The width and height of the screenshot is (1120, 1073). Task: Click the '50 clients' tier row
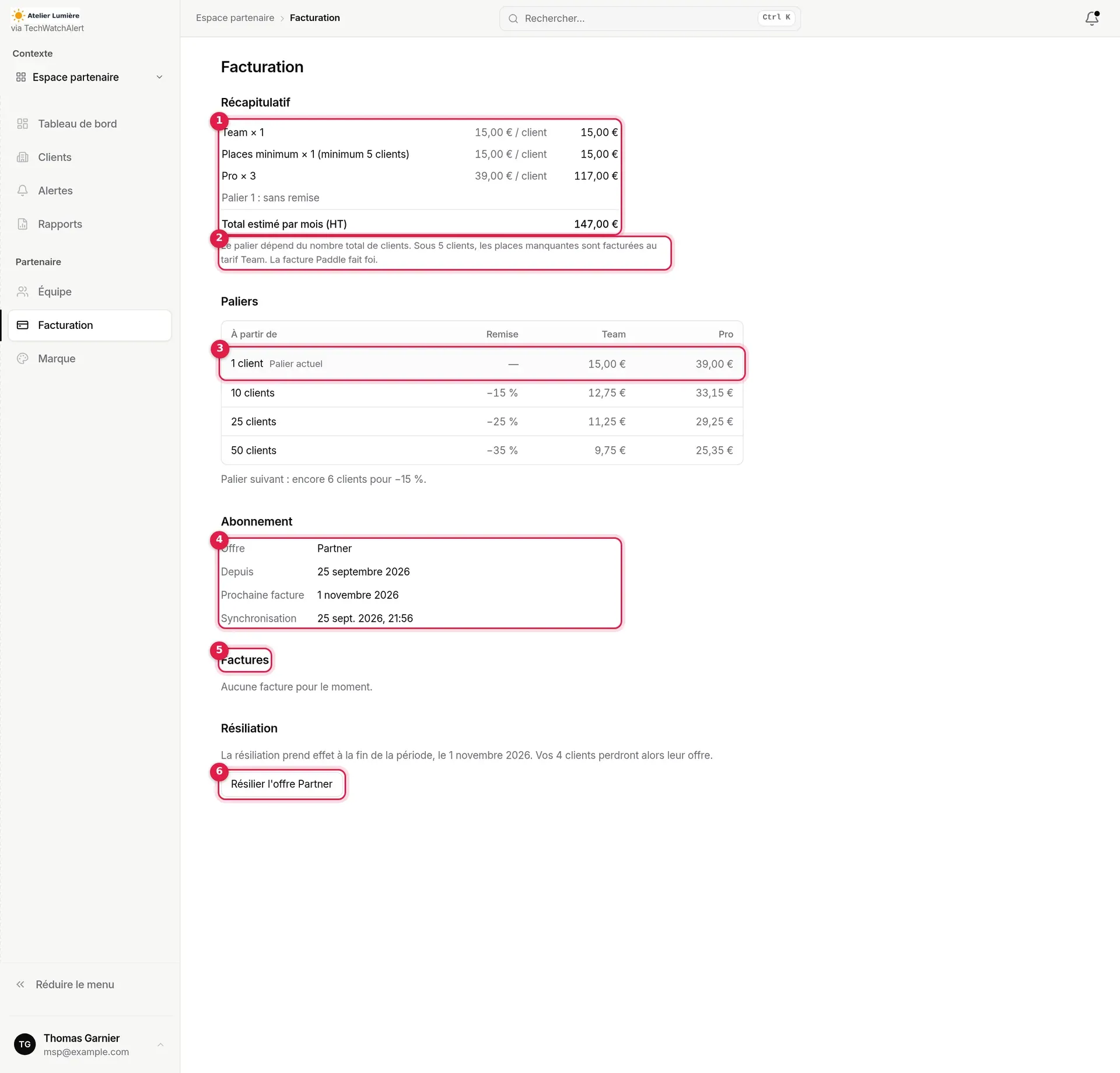[482, 450]
